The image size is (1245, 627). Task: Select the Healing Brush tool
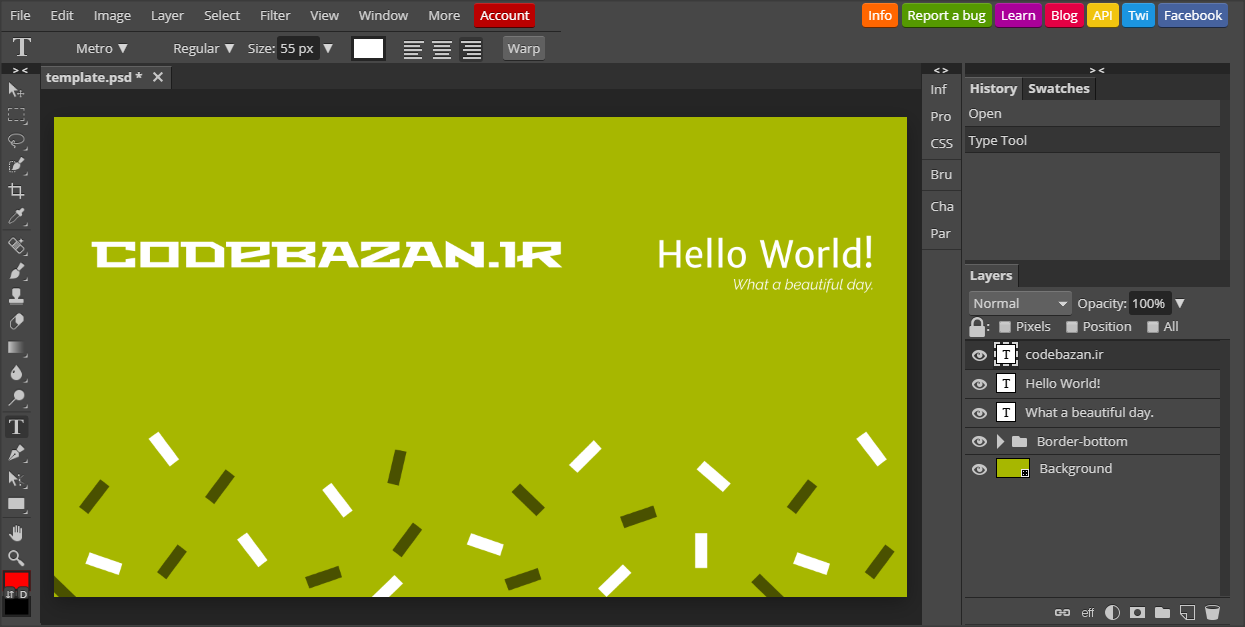17,245
